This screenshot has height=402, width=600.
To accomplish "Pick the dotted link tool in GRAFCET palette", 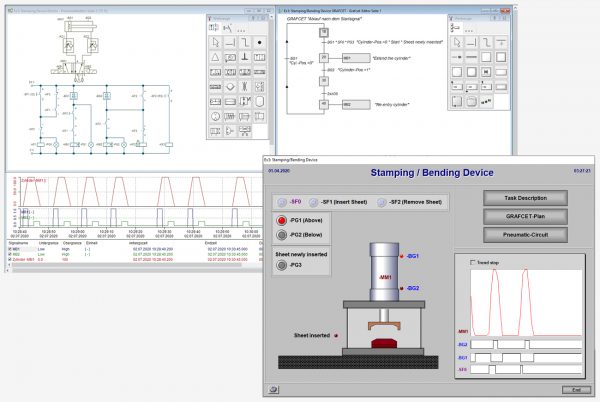I will pos(486,102).
